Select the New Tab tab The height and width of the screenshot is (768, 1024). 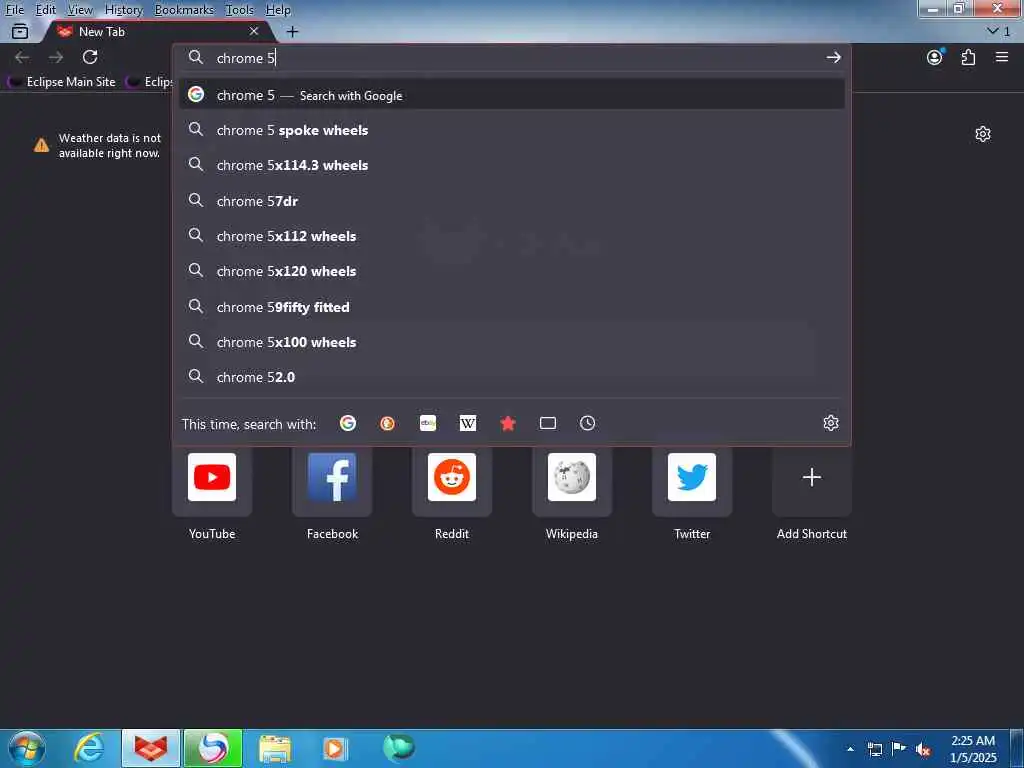(157, 31)
